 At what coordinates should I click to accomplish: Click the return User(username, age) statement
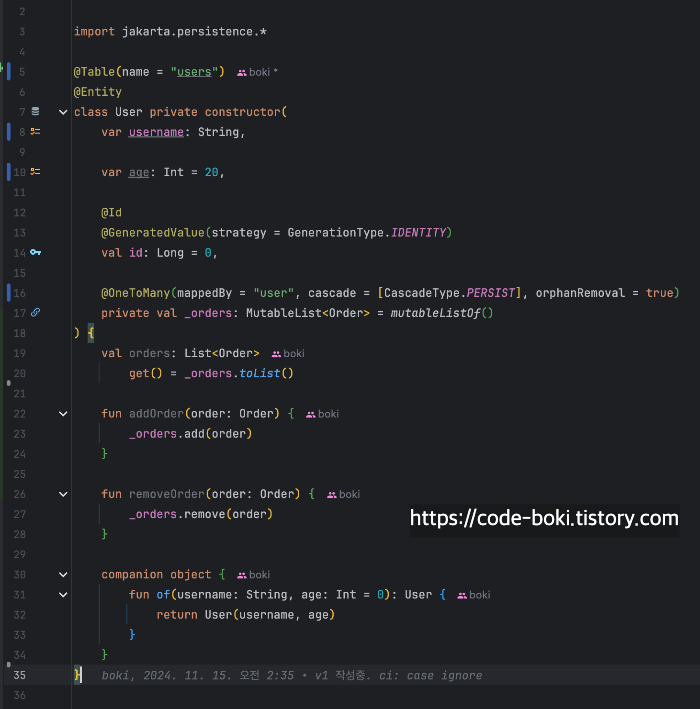point(246,615)
